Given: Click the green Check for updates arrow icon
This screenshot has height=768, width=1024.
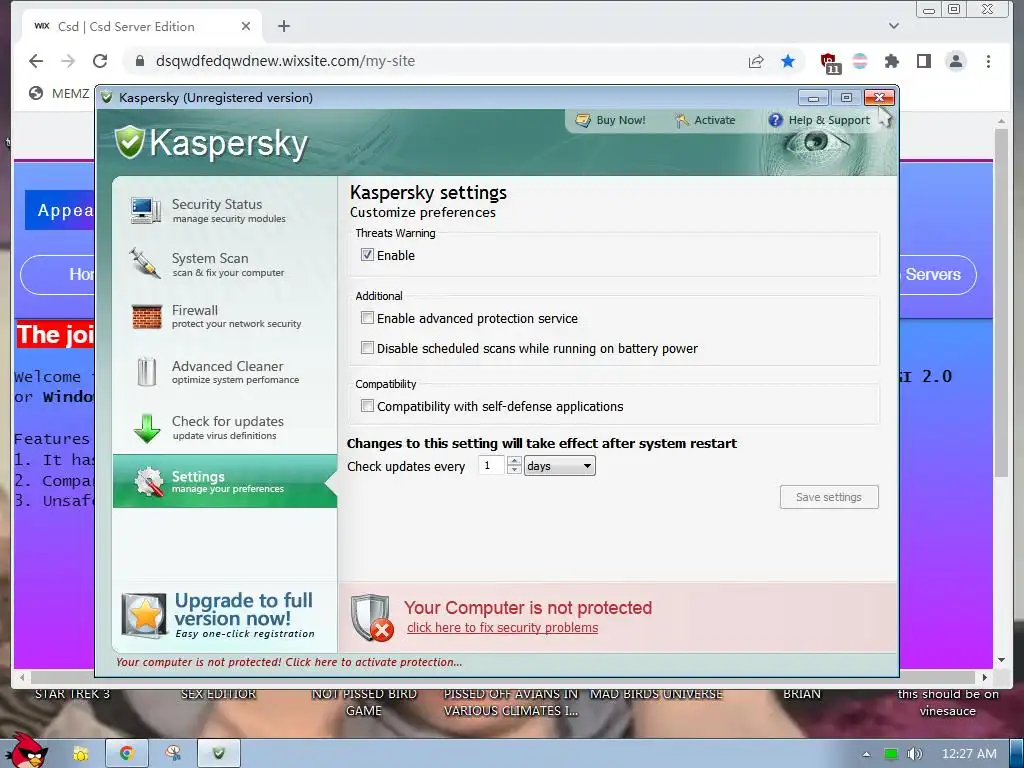Looking at the screenshot, I should coord(147,428).
